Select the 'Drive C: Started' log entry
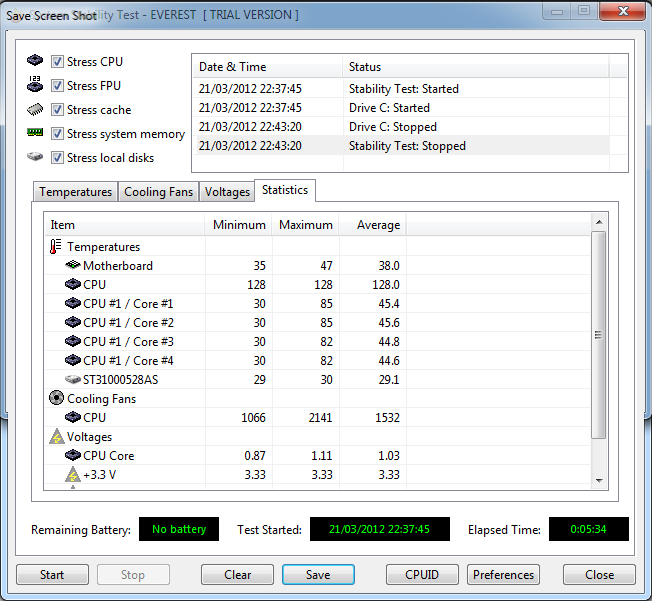 click(402, 108)
